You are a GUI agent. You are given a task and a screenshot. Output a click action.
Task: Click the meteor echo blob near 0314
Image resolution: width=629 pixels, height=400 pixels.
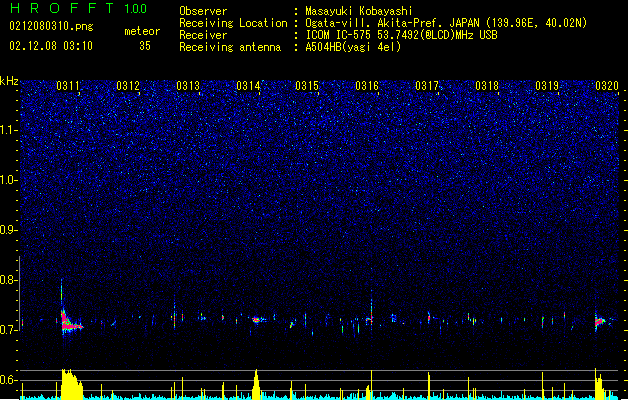tap(257, 320)
